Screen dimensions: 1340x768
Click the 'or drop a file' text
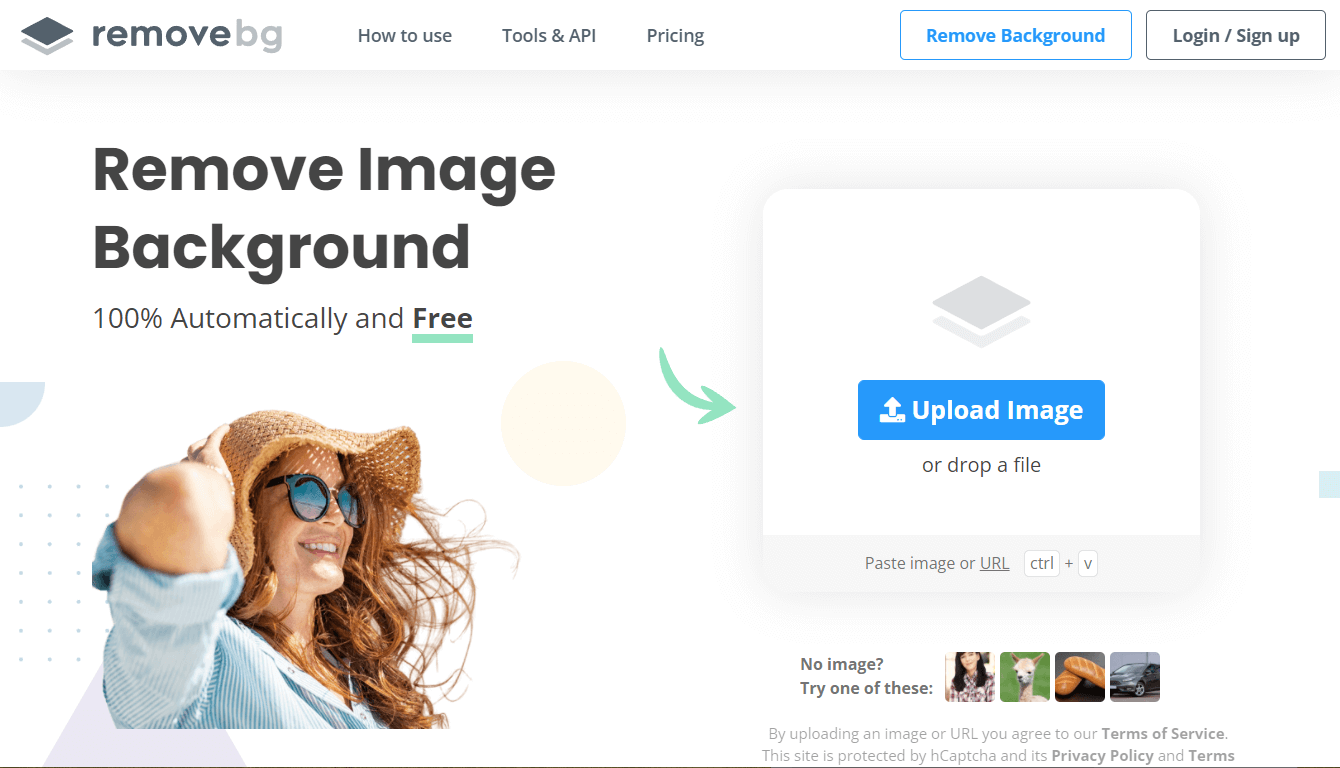point(981,465)
